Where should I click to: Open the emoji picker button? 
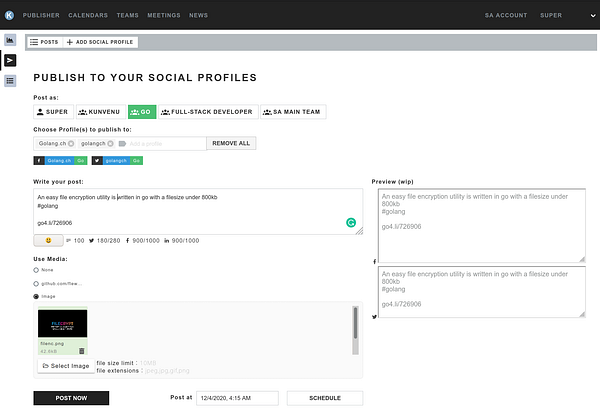point(47,240)
